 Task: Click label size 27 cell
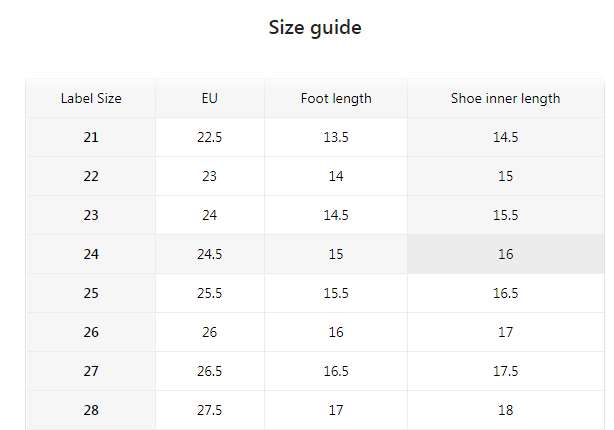click(91, 371)
